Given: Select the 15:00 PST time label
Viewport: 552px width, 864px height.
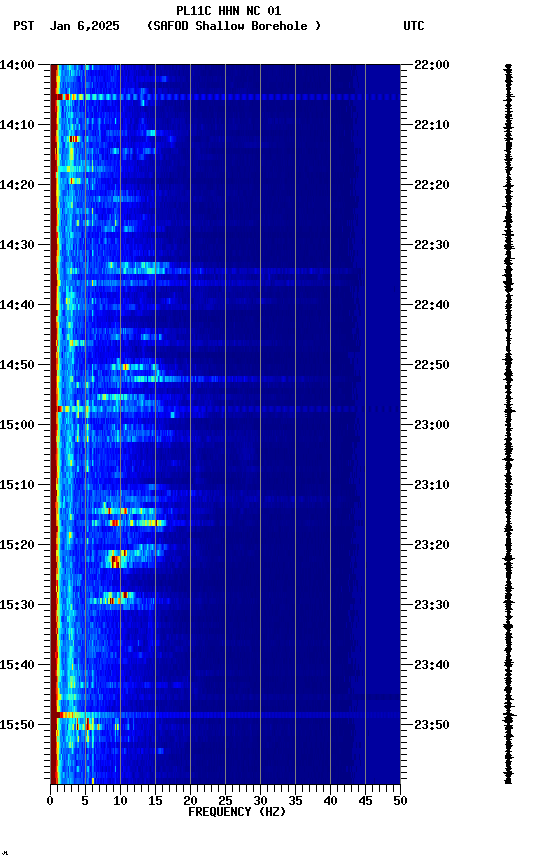Looking at the screenshot, I should (x=17, y=425).
